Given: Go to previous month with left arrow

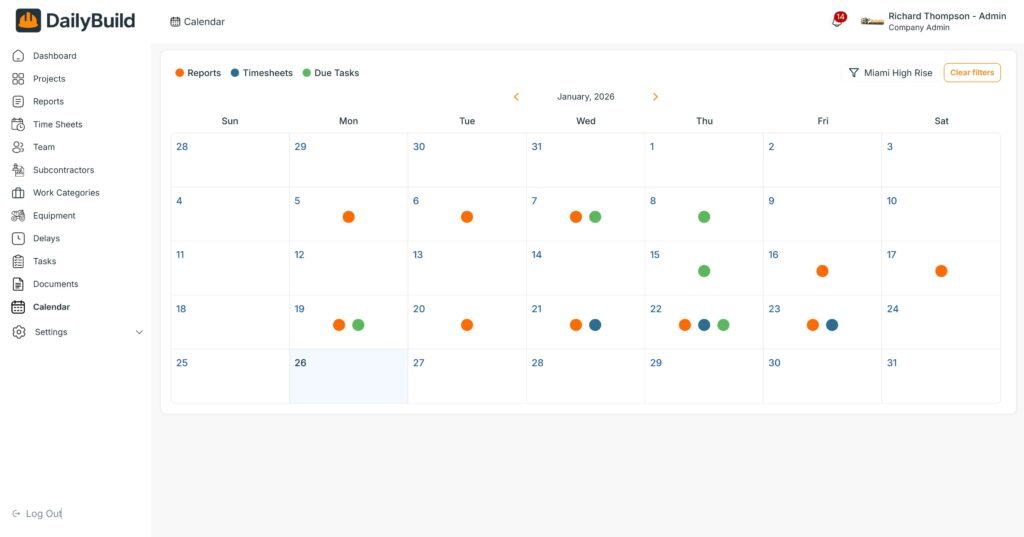Looking at the screenshot, I should click(x=516, y=97).
